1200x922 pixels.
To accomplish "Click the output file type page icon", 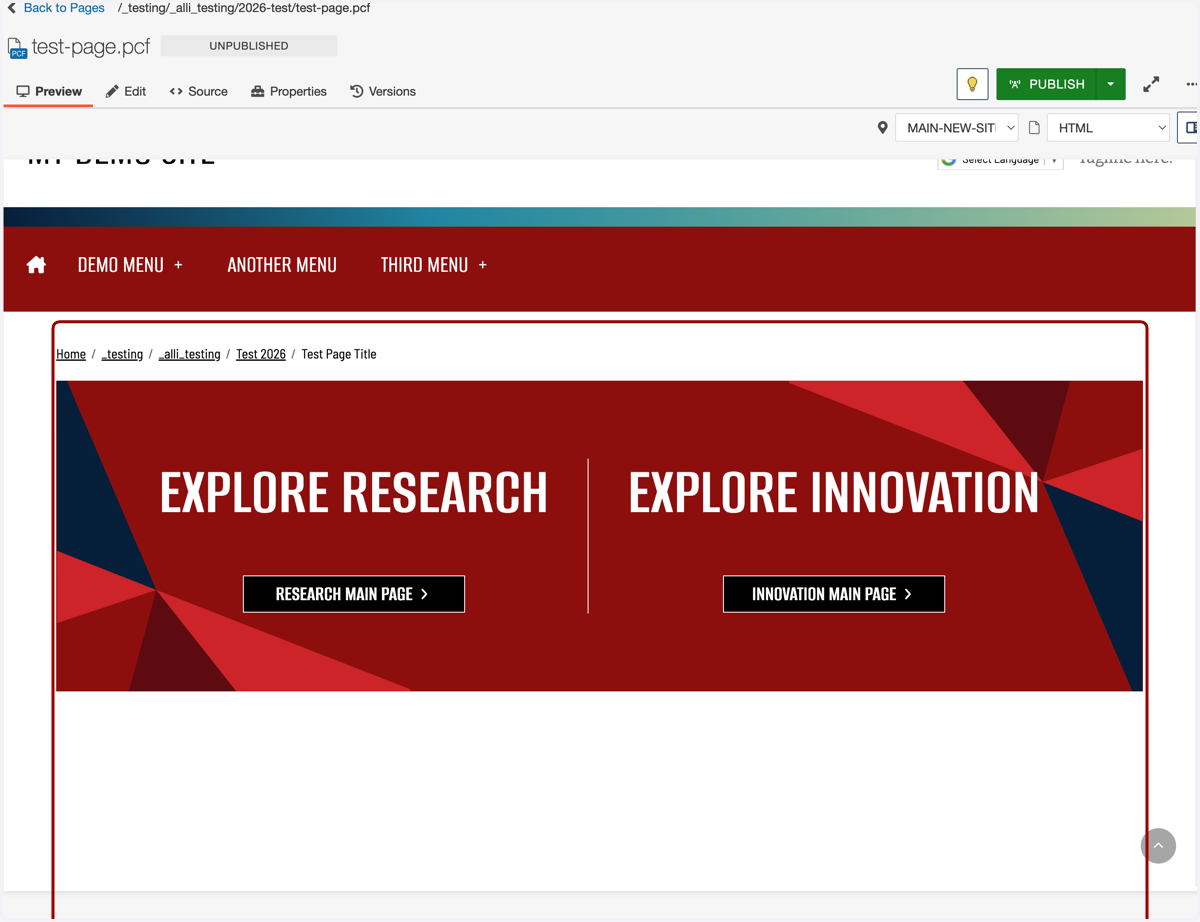I will click(x=1034, y=128).
